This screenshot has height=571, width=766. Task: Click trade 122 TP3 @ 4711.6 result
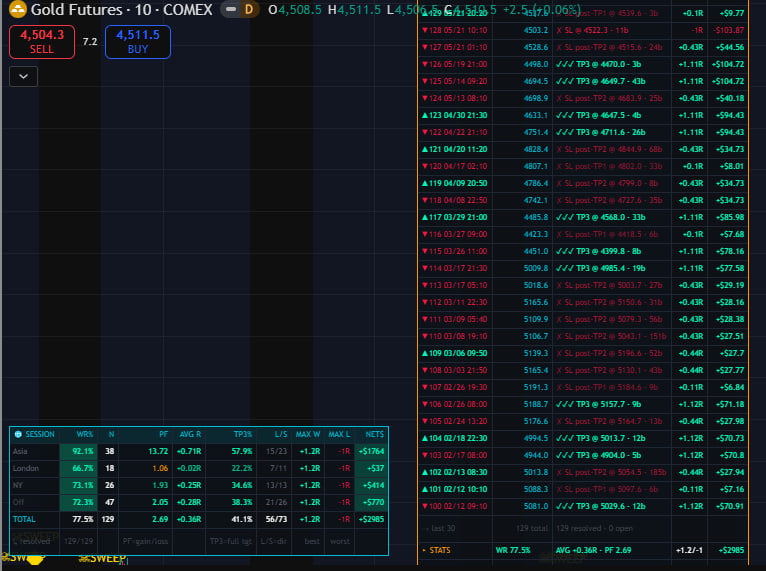[600, 132]
